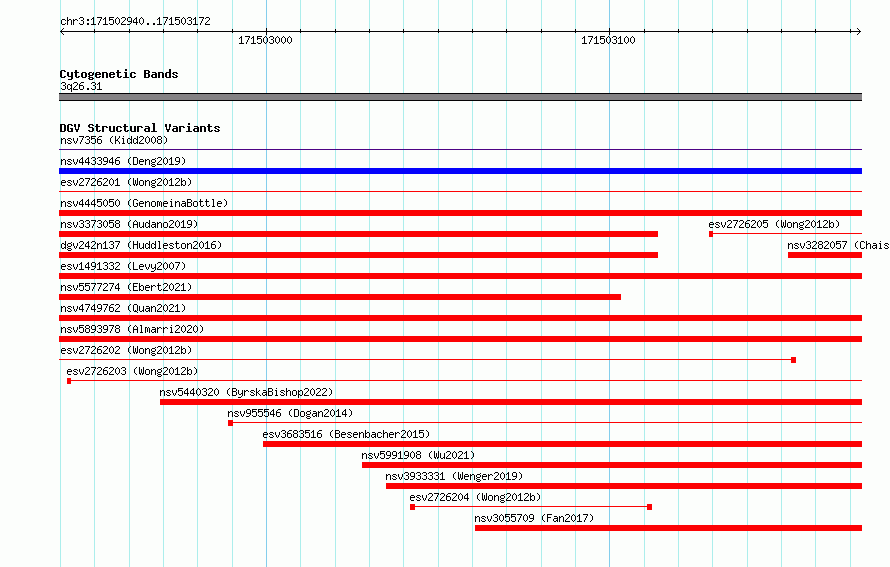Select the short nsv3282057 red bar
This screenshot has width=890, height=567.
[x=825, y=255]
